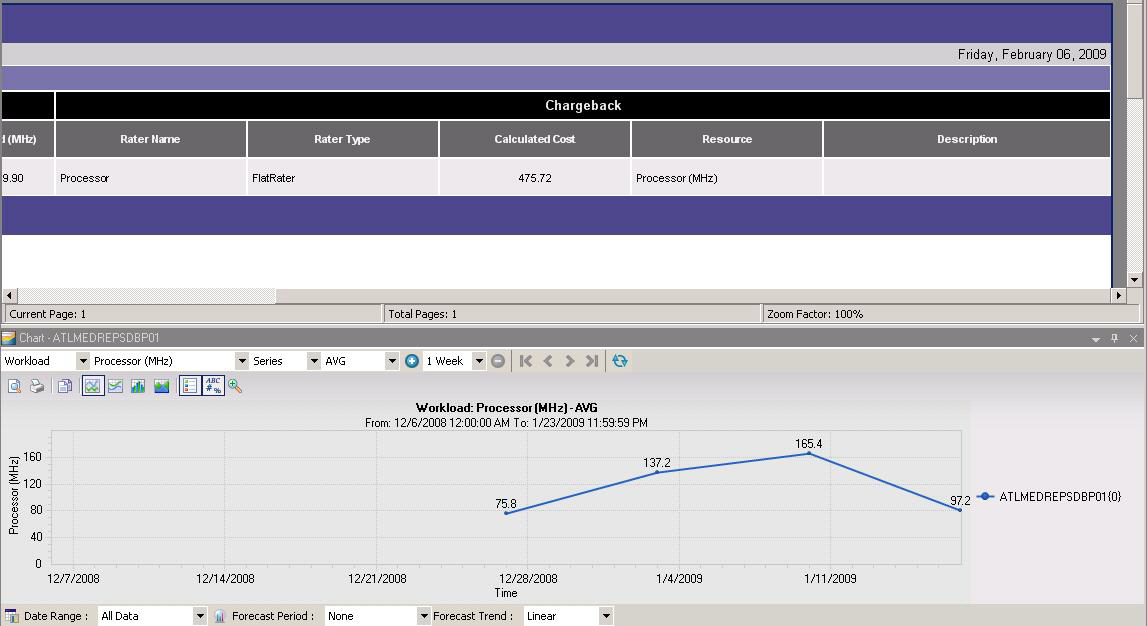Click the ATLMEDREPSDBP01{0} legend entry
Screen dimensions: 1147x626
(x=1049, y=497)
